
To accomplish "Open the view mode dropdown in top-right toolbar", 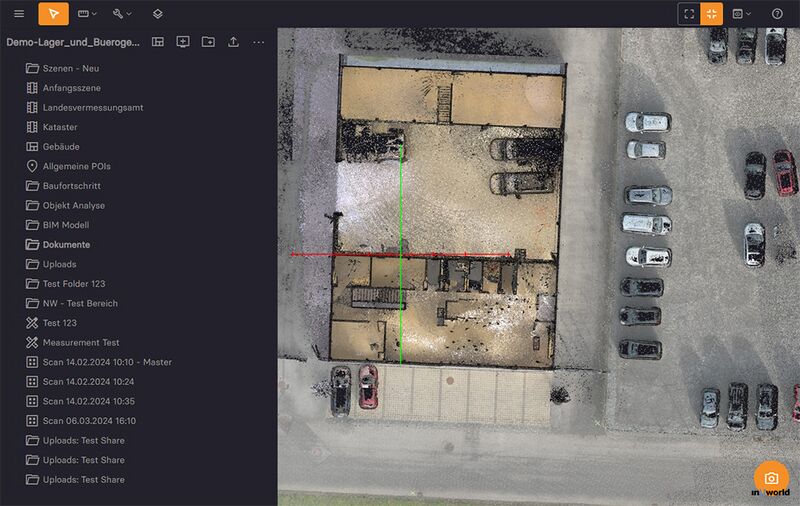I will 742,14.
